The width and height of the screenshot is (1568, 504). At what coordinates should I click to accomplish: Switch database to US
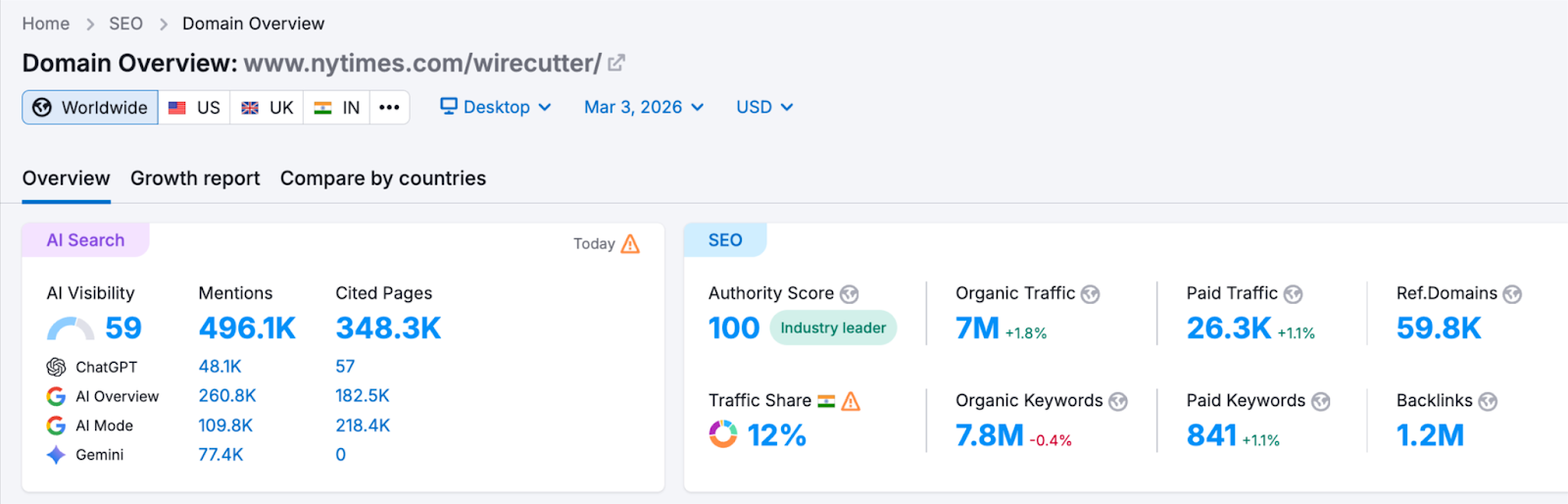(194, 108)
